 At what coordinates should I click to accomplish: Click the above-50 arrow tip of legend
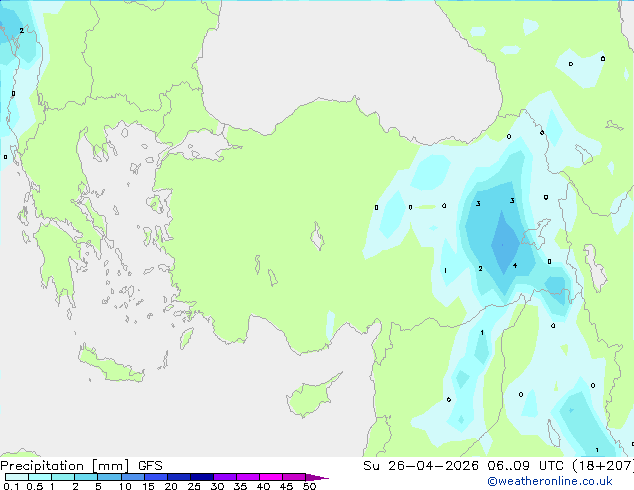pyautogui.click(x=317, y=477)
